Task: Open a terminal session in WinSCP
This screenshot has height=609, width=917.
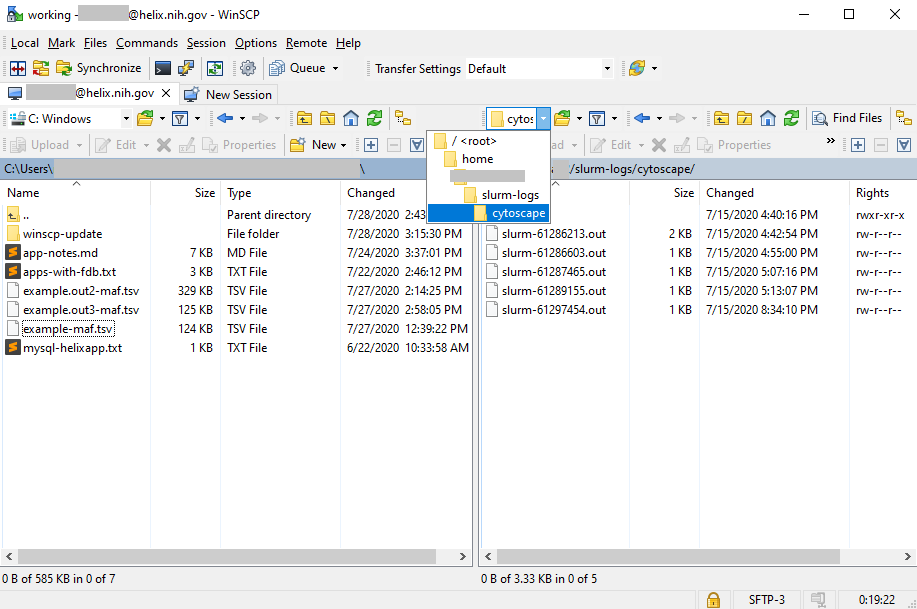Action: coord(162,68)
